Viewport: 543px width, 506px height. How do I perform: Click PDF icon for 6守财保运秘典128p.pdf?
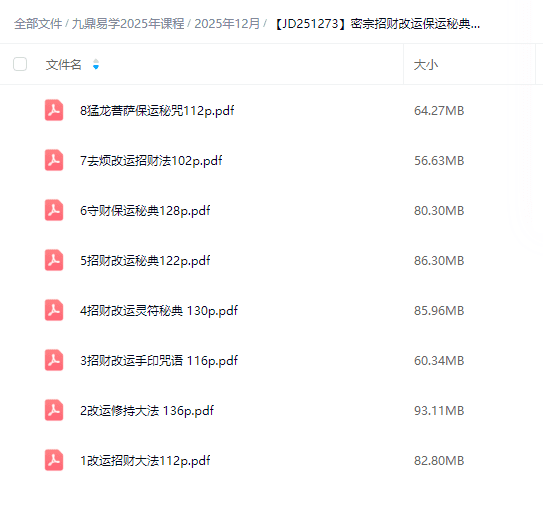coord(54,210)
